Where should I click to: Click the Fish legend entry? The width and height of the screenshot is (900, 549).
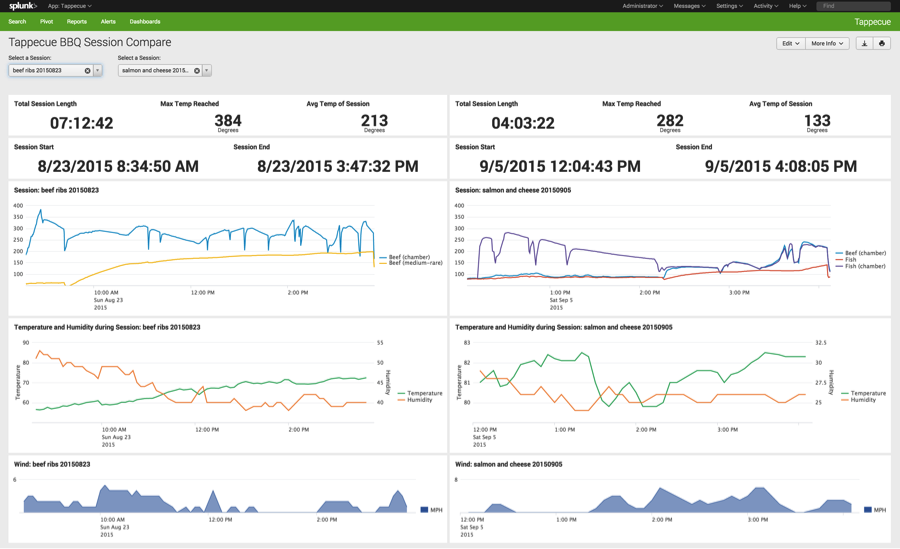coord(846,260)
